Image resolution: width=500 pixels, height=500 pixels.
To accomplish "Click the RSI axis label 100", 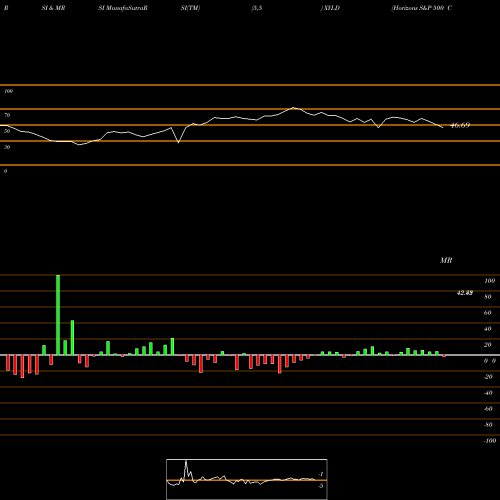I will (x=8, y=91).
